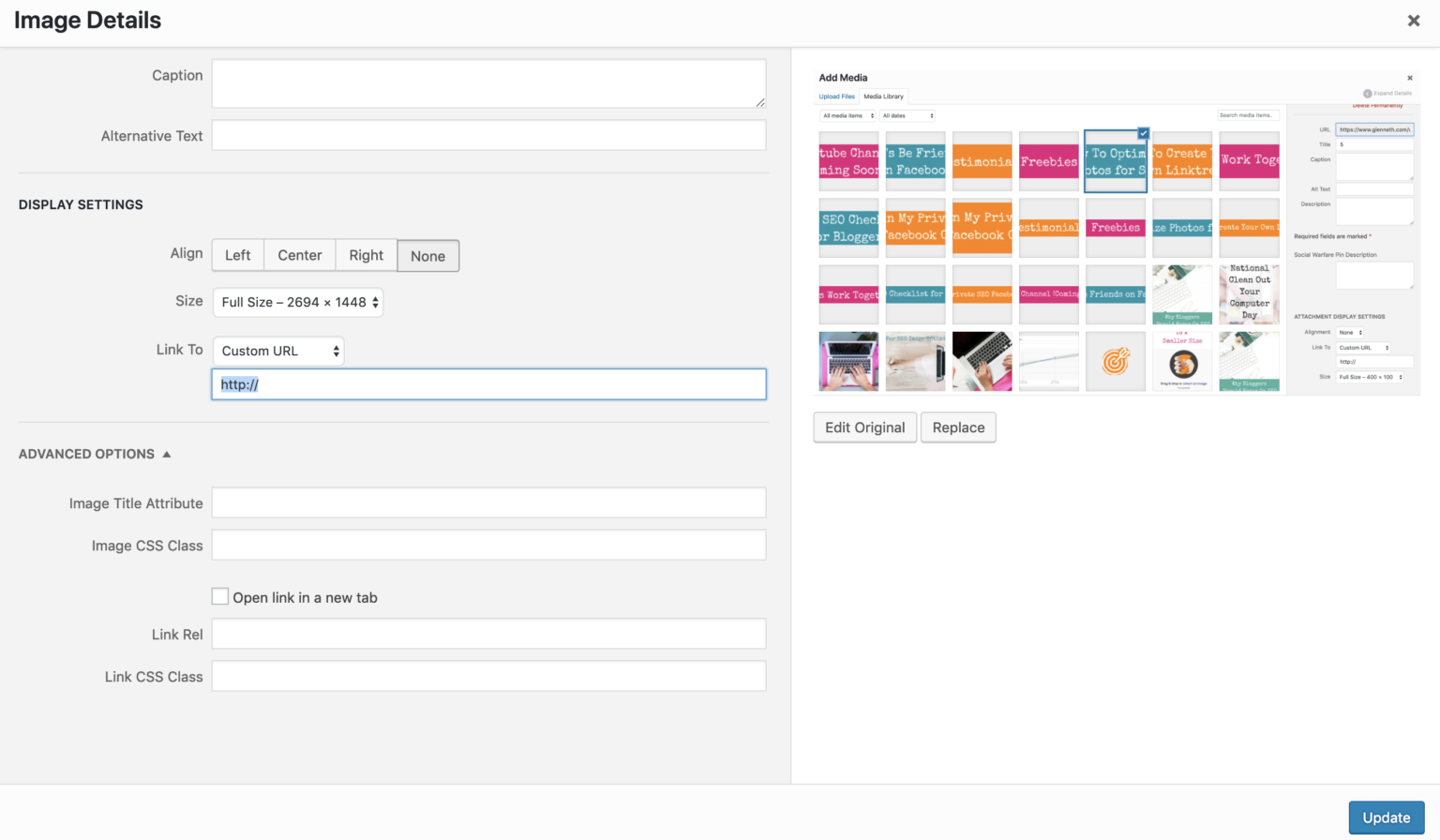The height and width of the screenshot is (840, 1440).
Task: Select the Media Library tab
Action: point(882,96)
